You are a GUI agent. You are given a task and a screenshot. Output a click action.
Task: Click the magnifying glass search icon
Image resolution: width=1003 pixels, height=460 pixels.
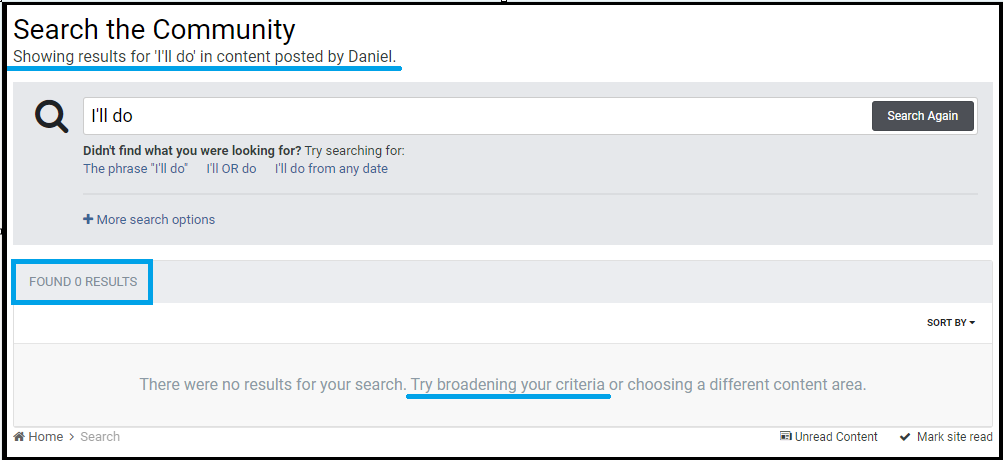(52, 116)
